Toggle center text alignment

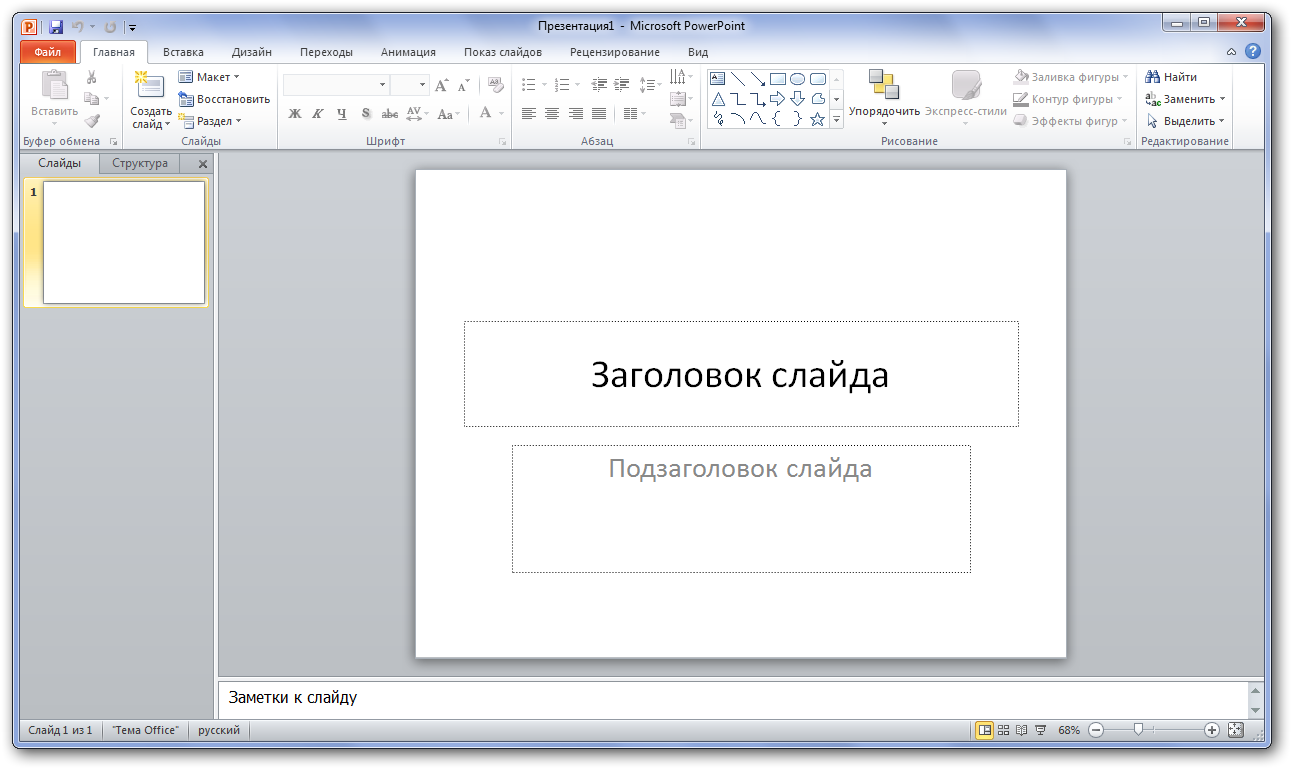[552, 114]
